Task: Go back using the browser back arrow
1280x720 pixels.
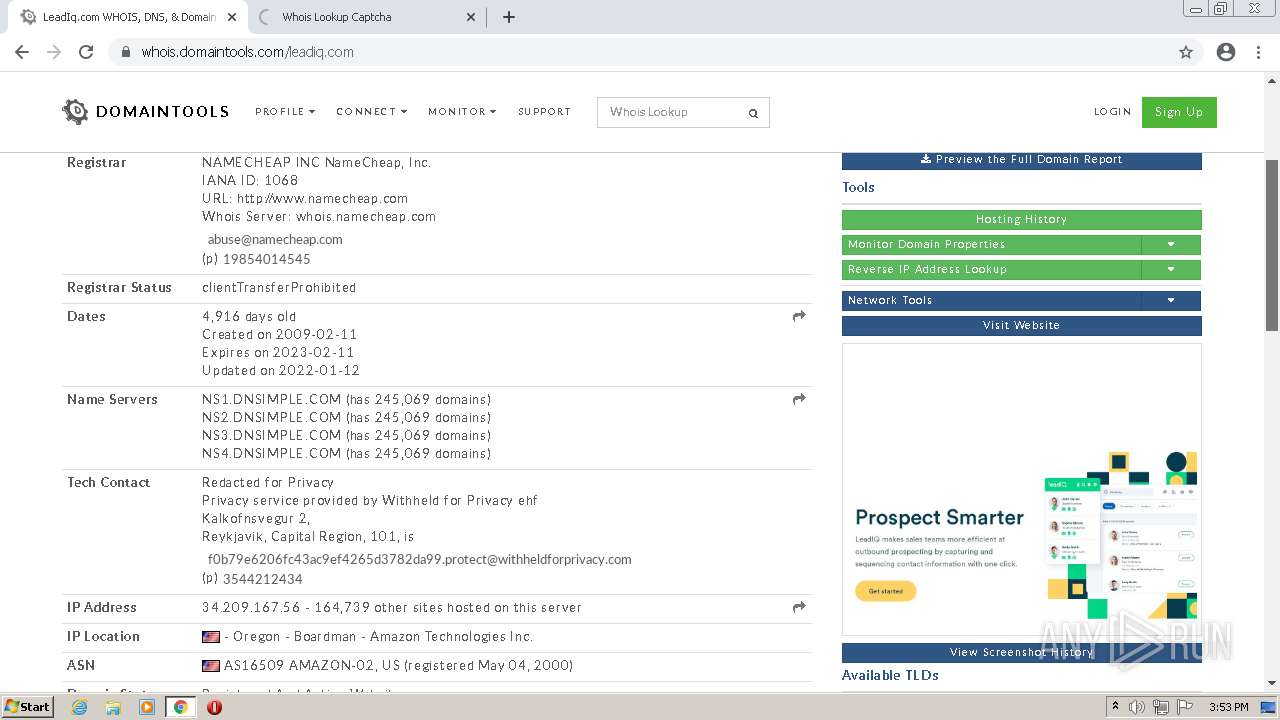Action: click(22, 52)
